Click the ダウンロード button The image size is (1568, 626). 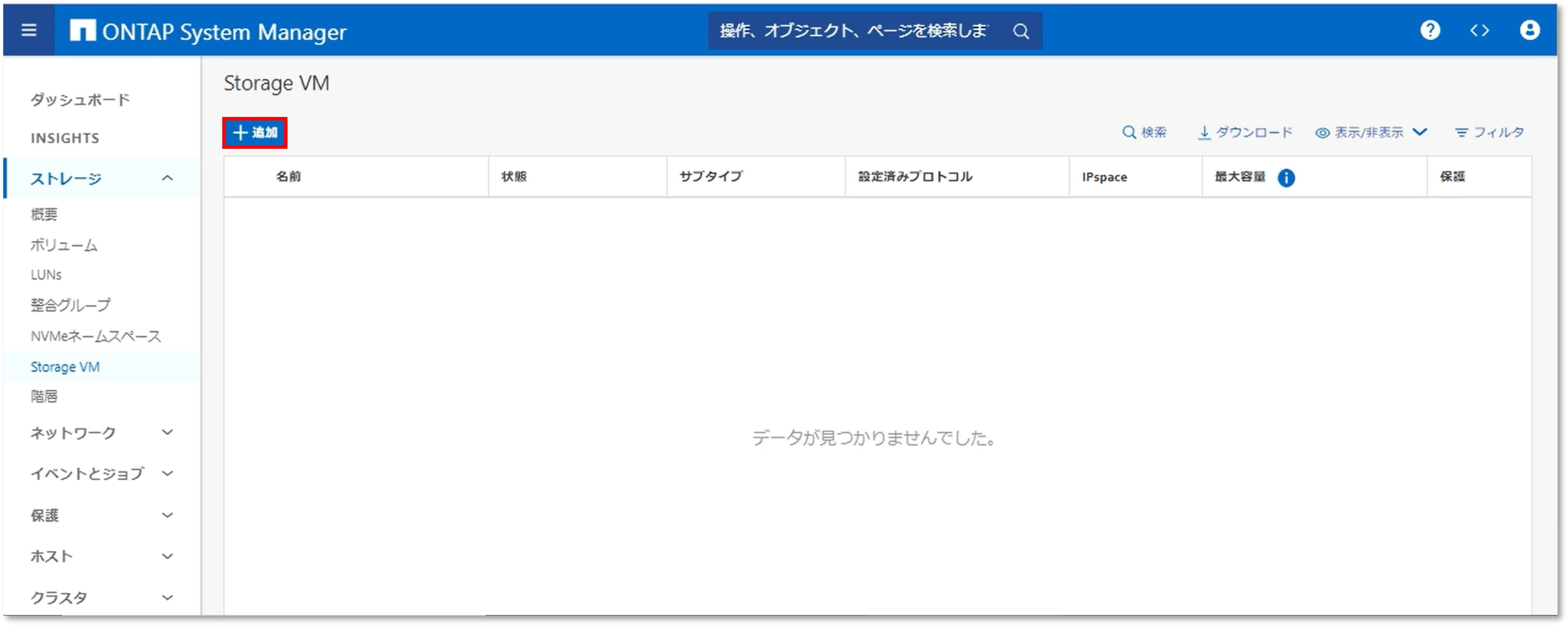[1245, 133]
